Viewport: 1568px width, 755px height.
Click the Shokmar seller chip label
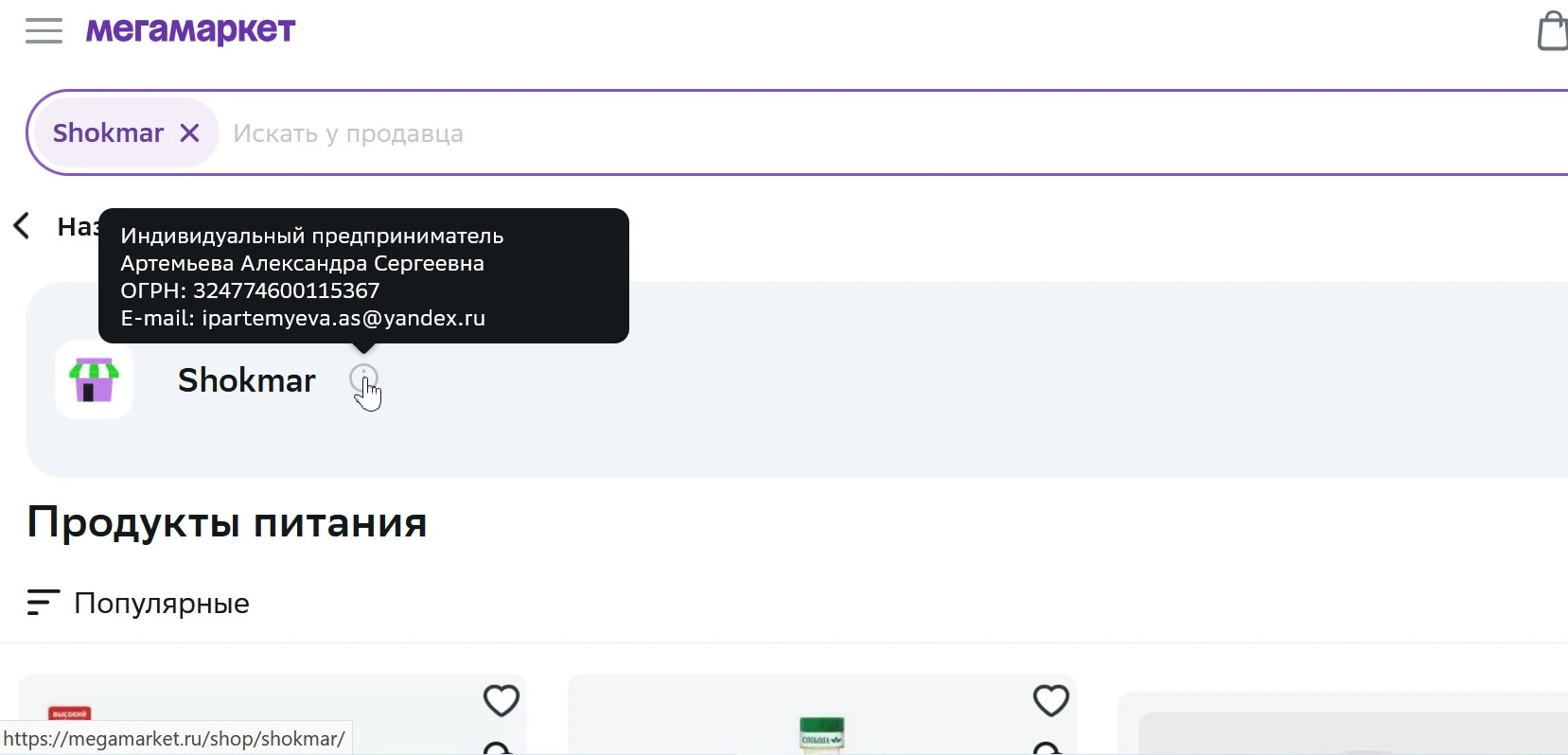(108, 133)
